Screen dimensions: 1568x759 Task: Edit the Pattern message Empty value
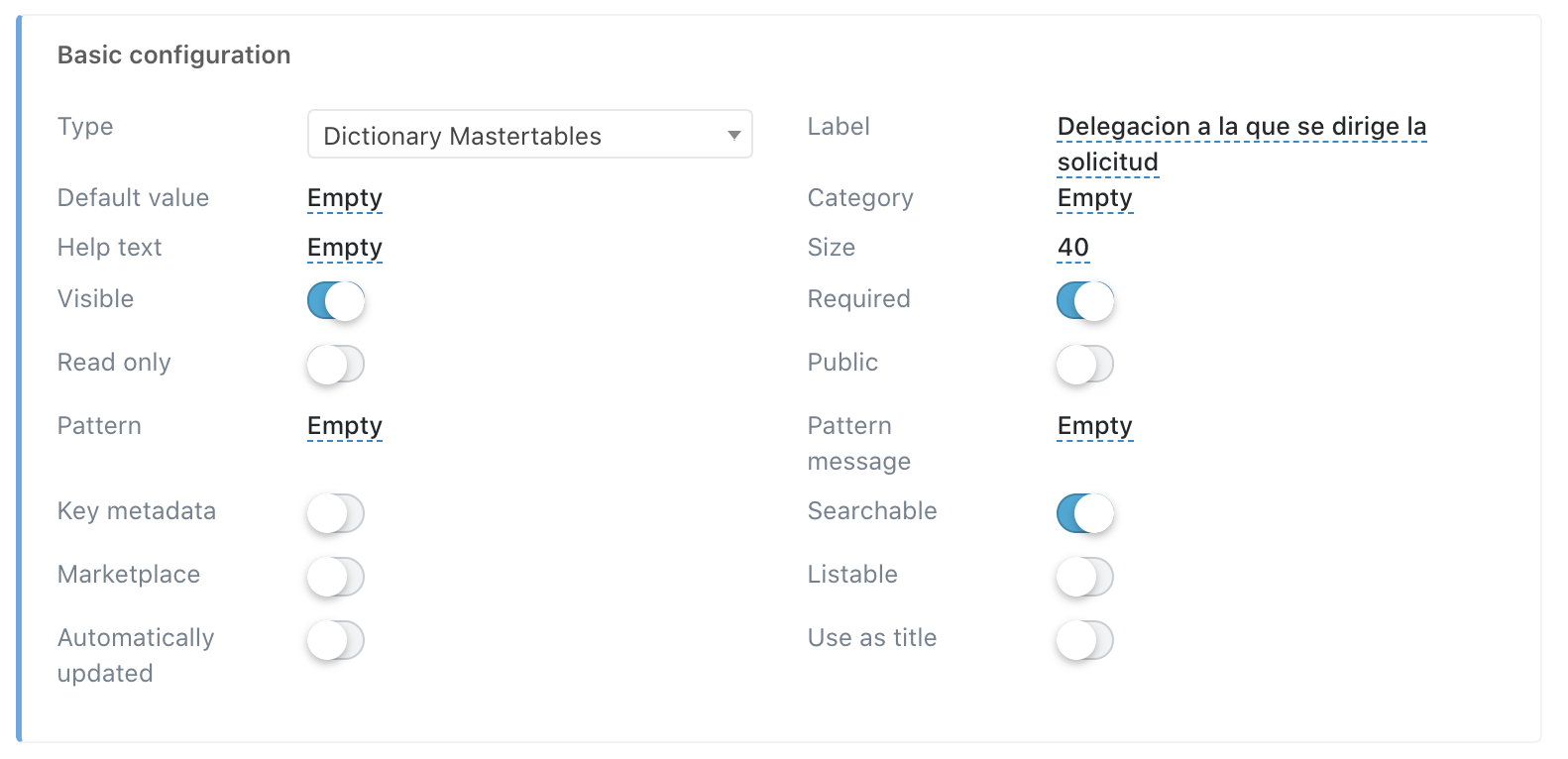(x=1095, y=426)
